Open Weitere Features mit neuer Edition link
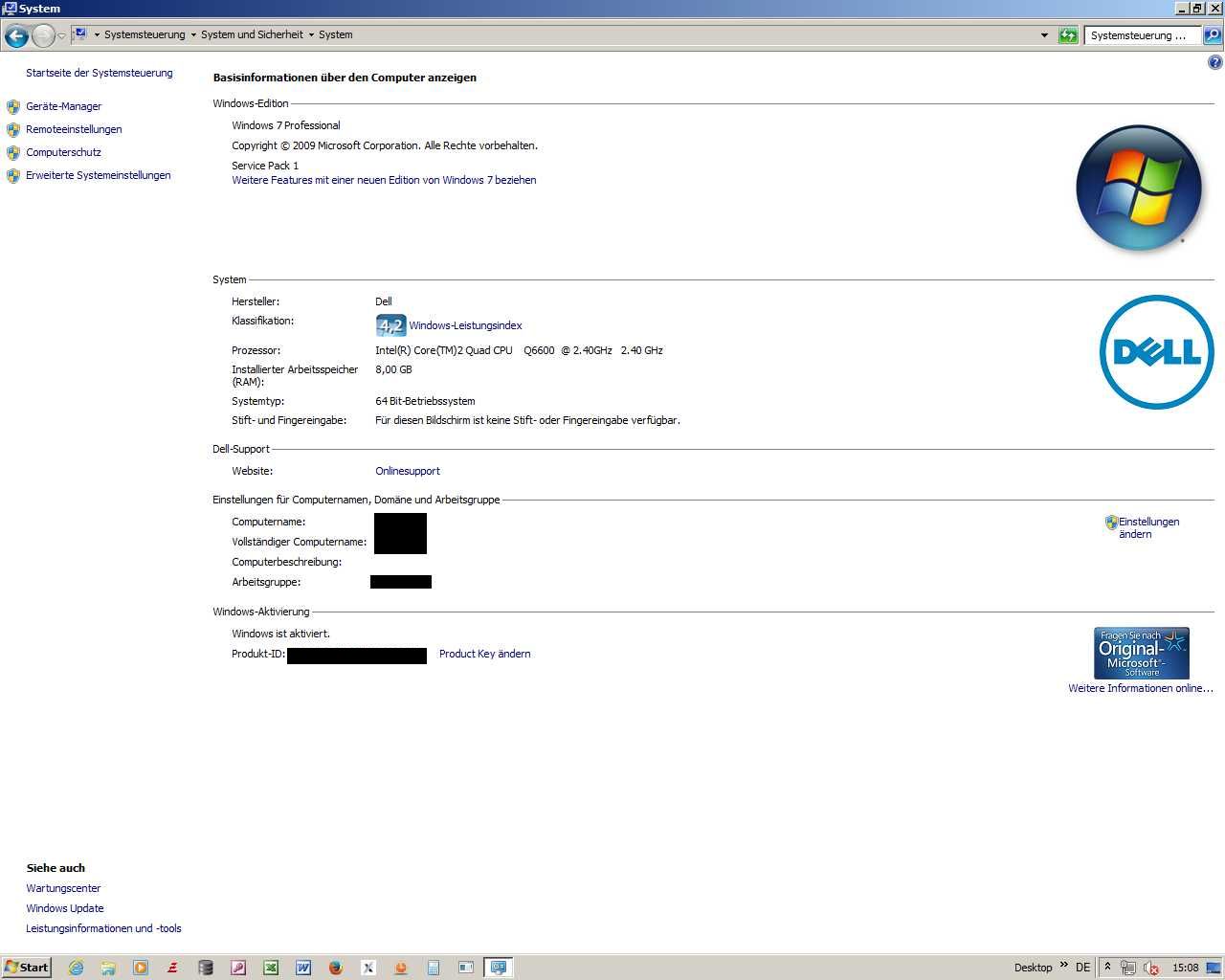 click(x=384, y=180)
